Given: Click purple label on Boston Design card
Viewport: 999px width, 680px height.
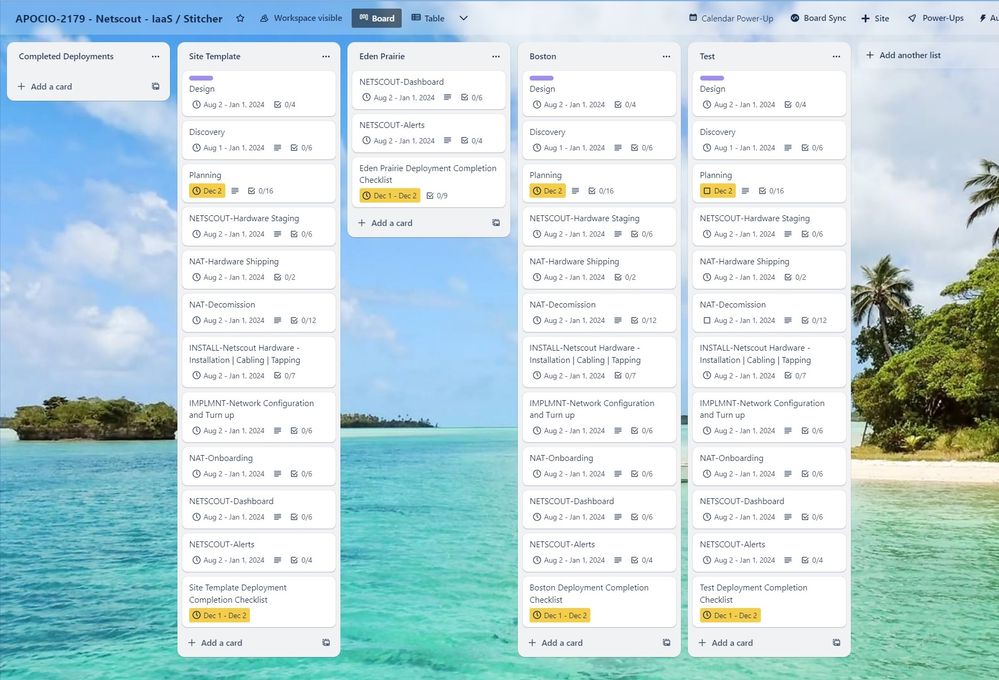Looking at the screenshot, I should [x=541, y=78].
